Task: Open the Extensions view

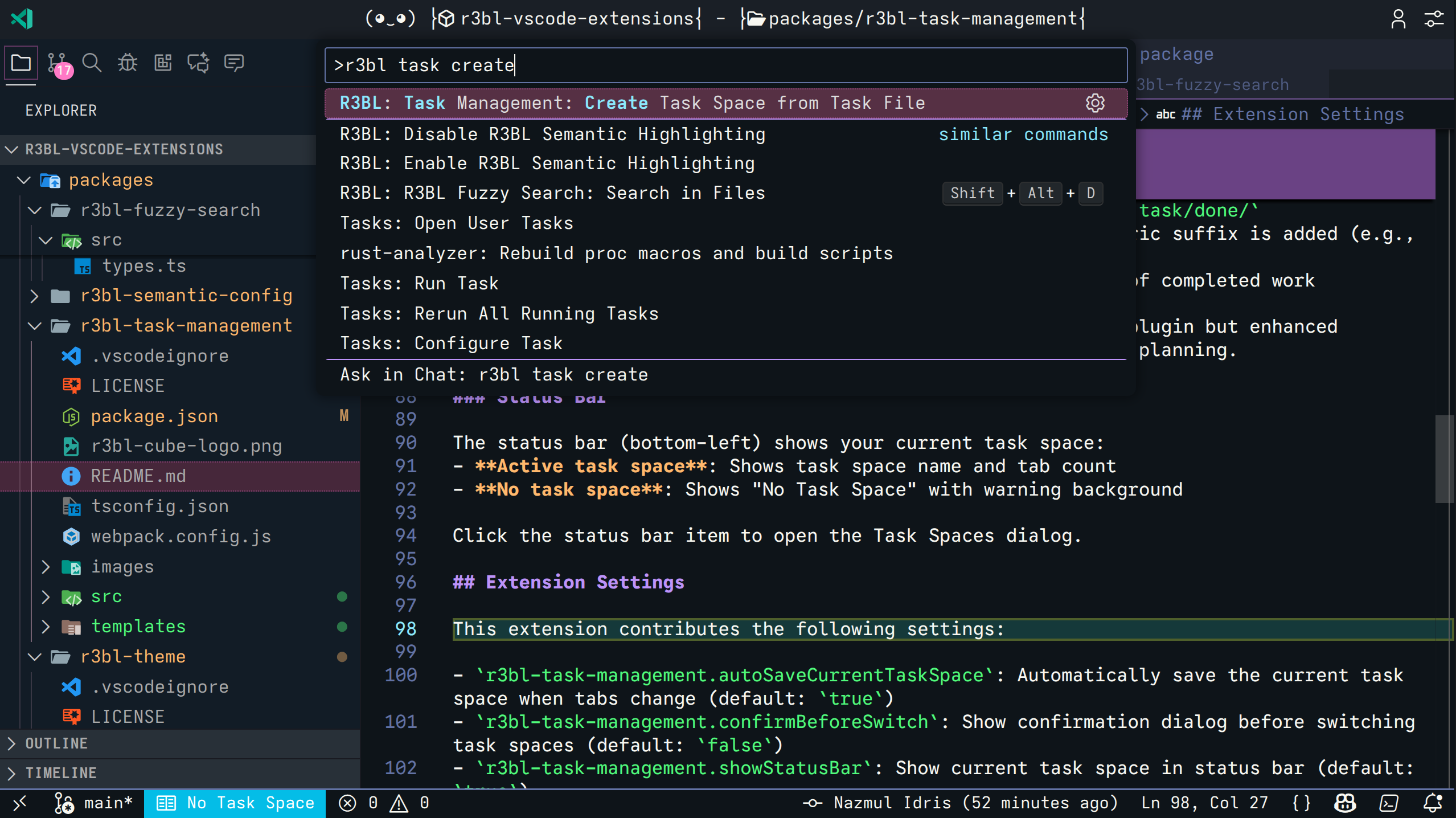Action: pos(163,63)
